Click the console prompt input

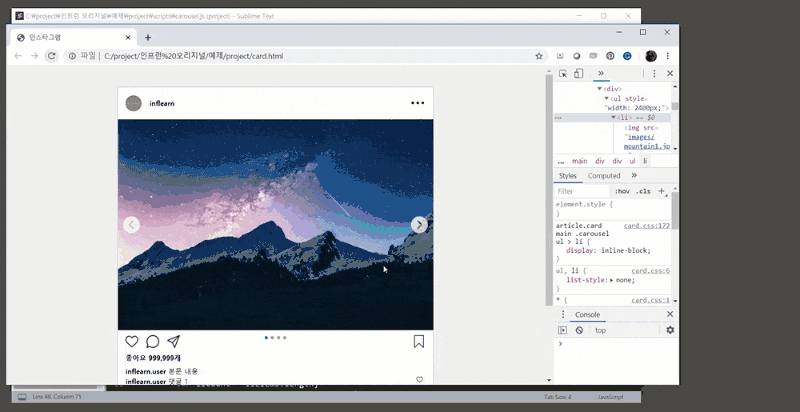(617, 344)
